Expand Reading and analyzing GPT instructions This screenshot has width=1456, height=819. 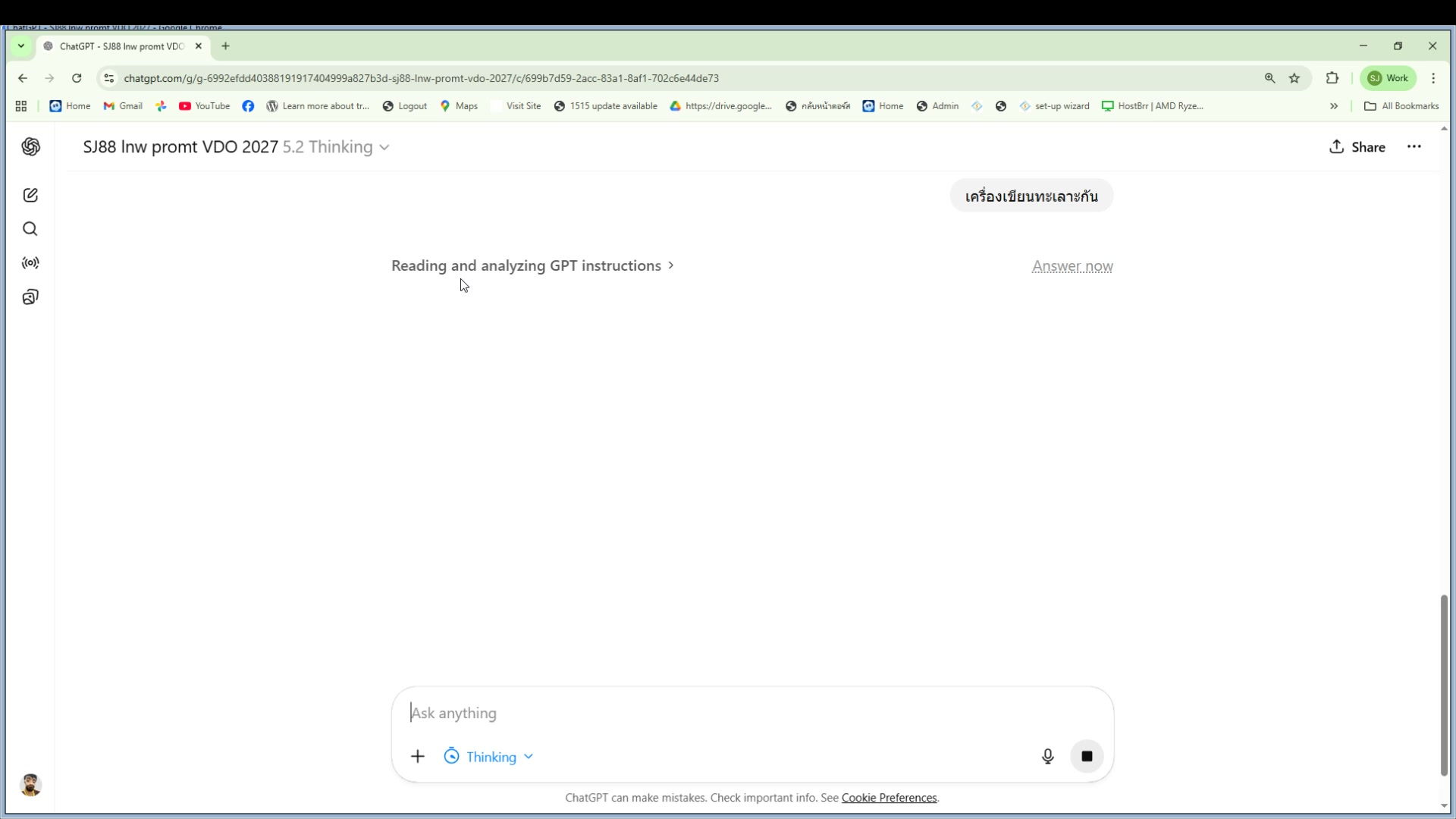(532, 266)
